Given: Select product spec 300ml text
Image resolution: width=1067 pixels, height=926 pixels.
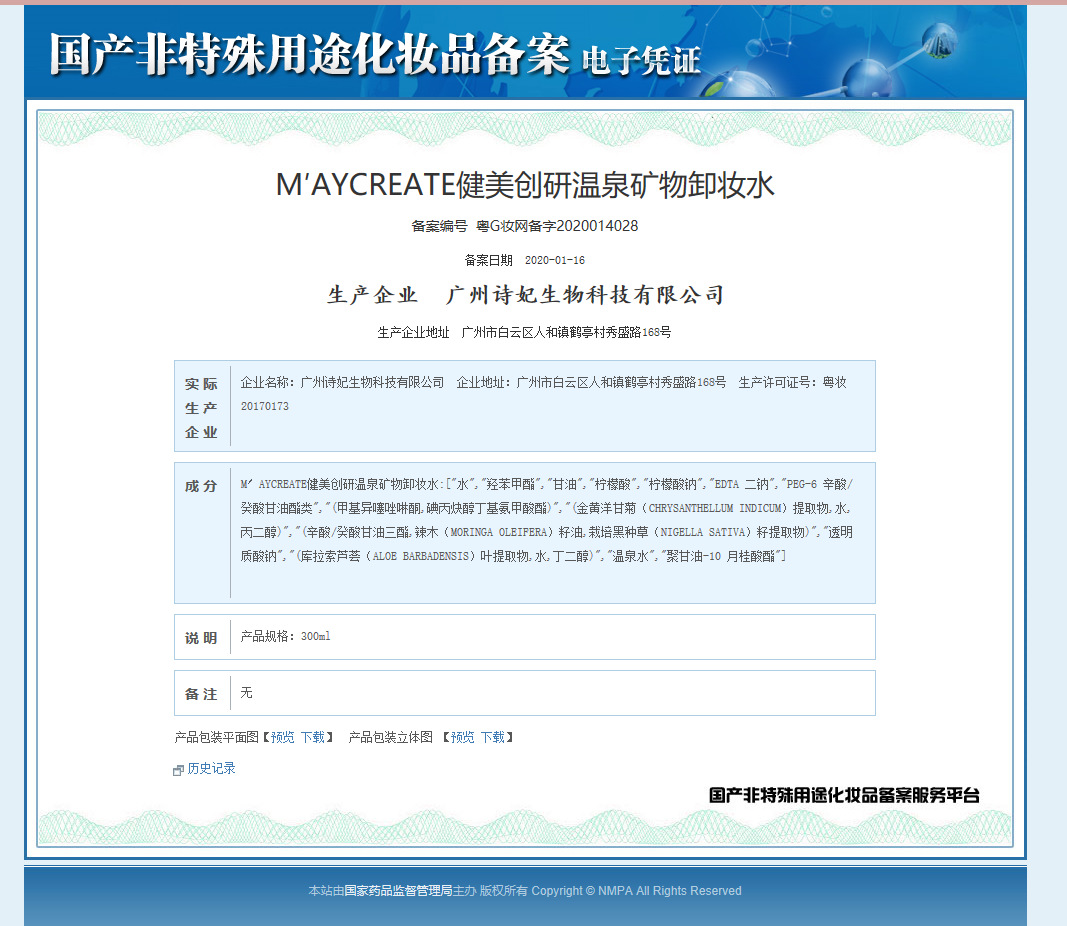Looking at the screenshot, I should click(x=315, y=636).
